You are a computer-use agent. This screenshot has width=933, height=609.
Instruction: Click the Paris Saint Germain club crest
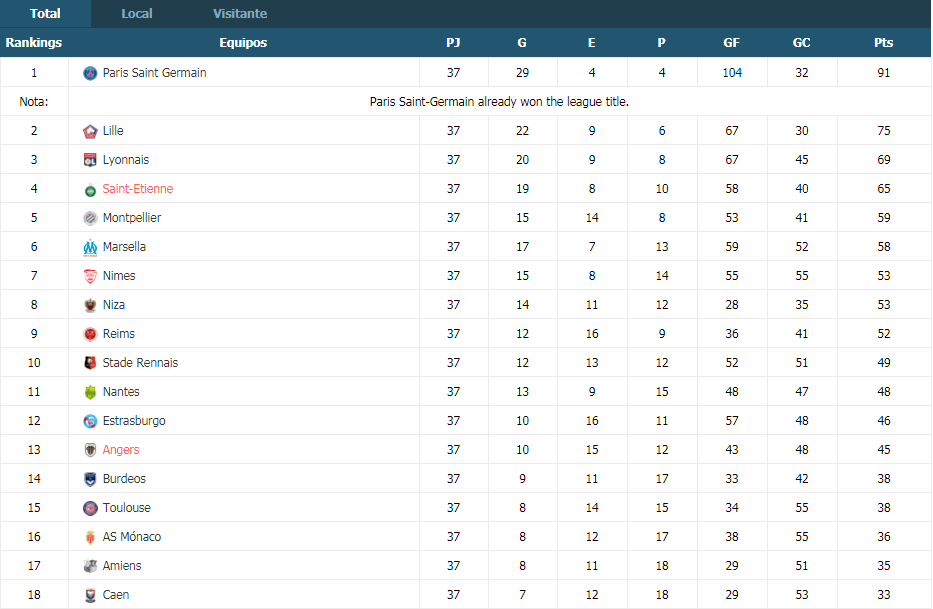(90, 73)
